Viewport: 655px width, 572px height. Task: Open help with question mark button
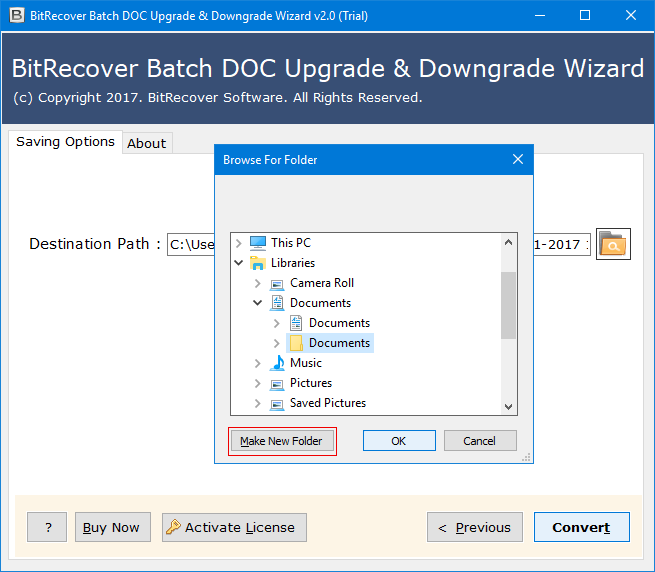tap(47, 527)
